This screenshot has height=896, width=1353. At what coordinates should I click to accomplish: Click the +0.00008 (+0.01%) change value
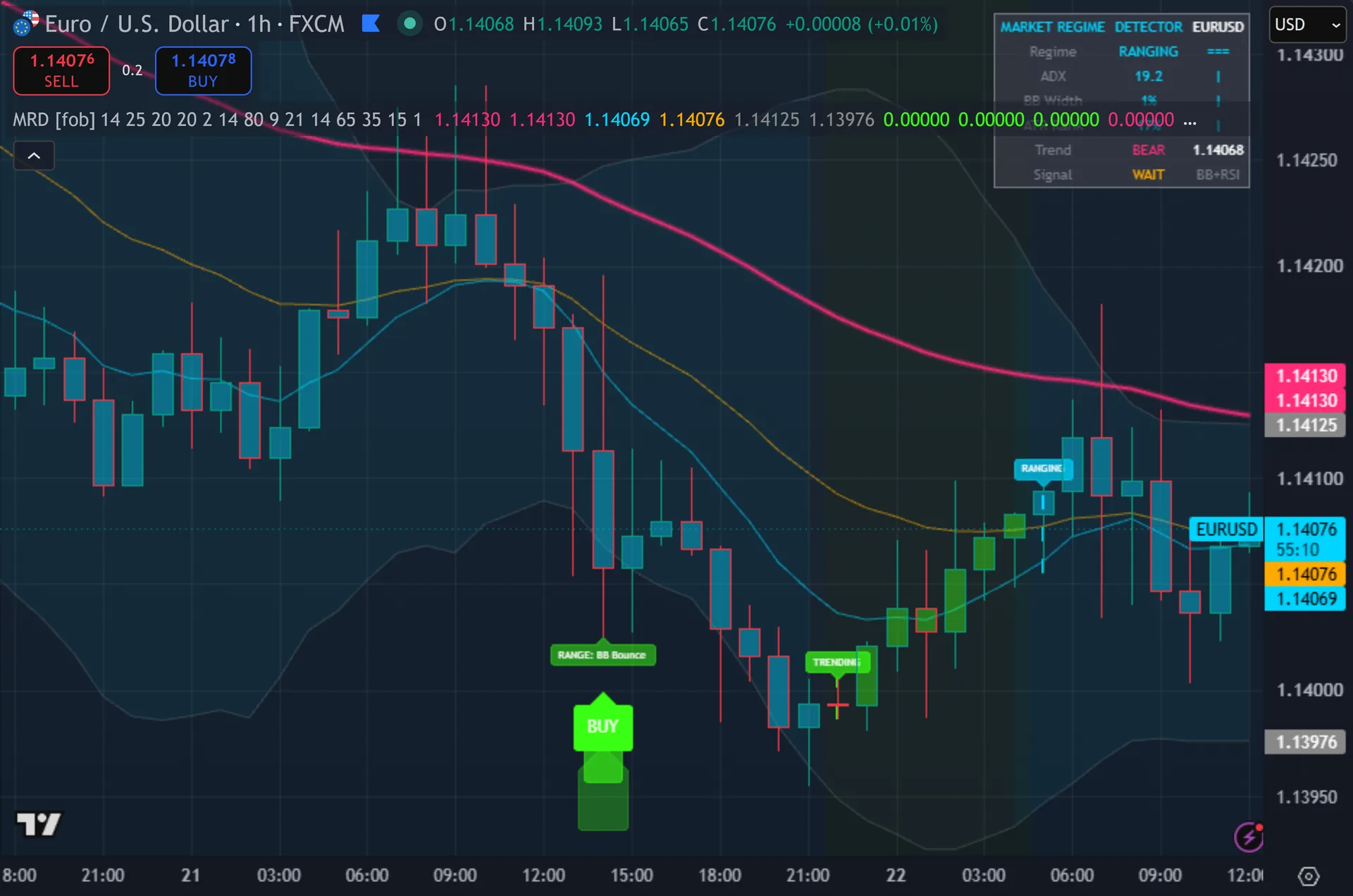point(862,25)
